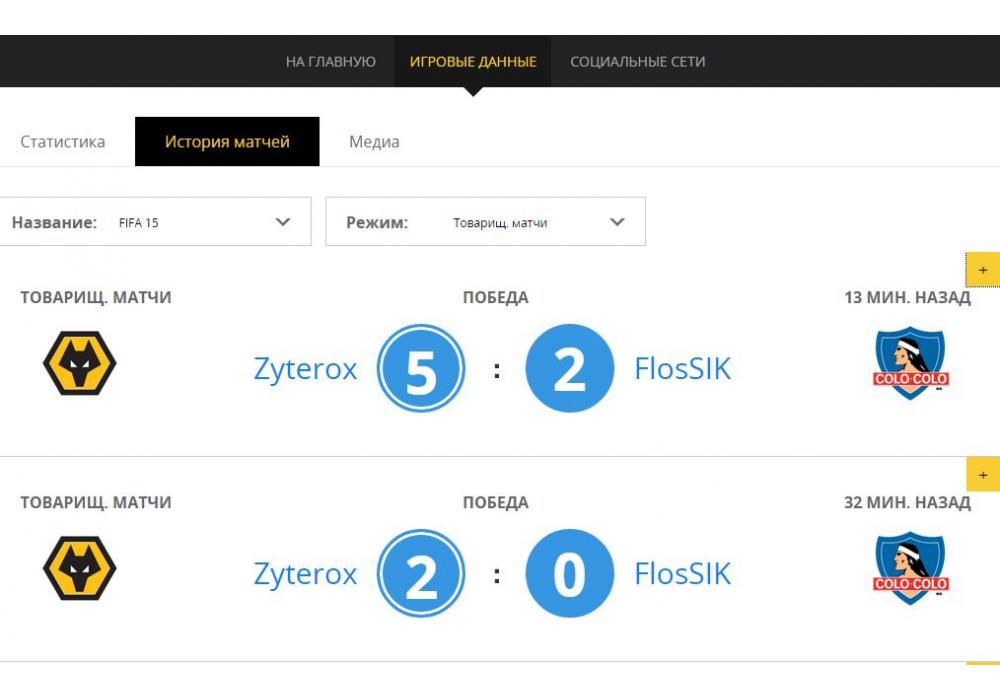The image size is (1000, 700).
Task: Click score circle 0 in the second match
Action: pos(569,574)
